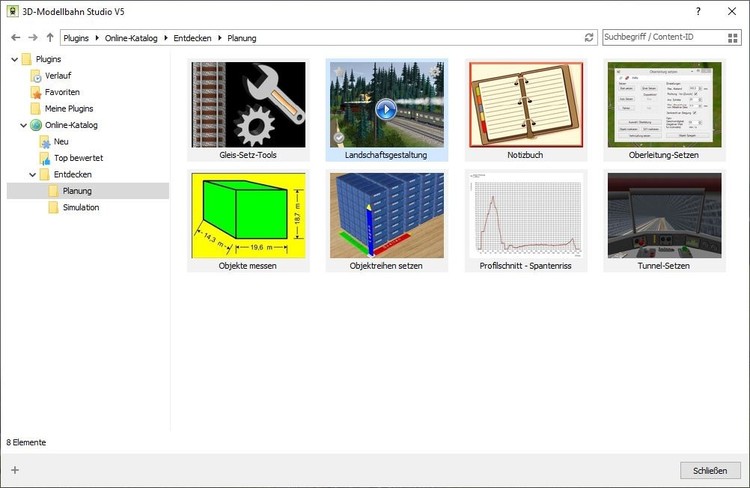Click the 8 Elemente status text
This screenshot has width=750, height=488.
click(26, 443)
